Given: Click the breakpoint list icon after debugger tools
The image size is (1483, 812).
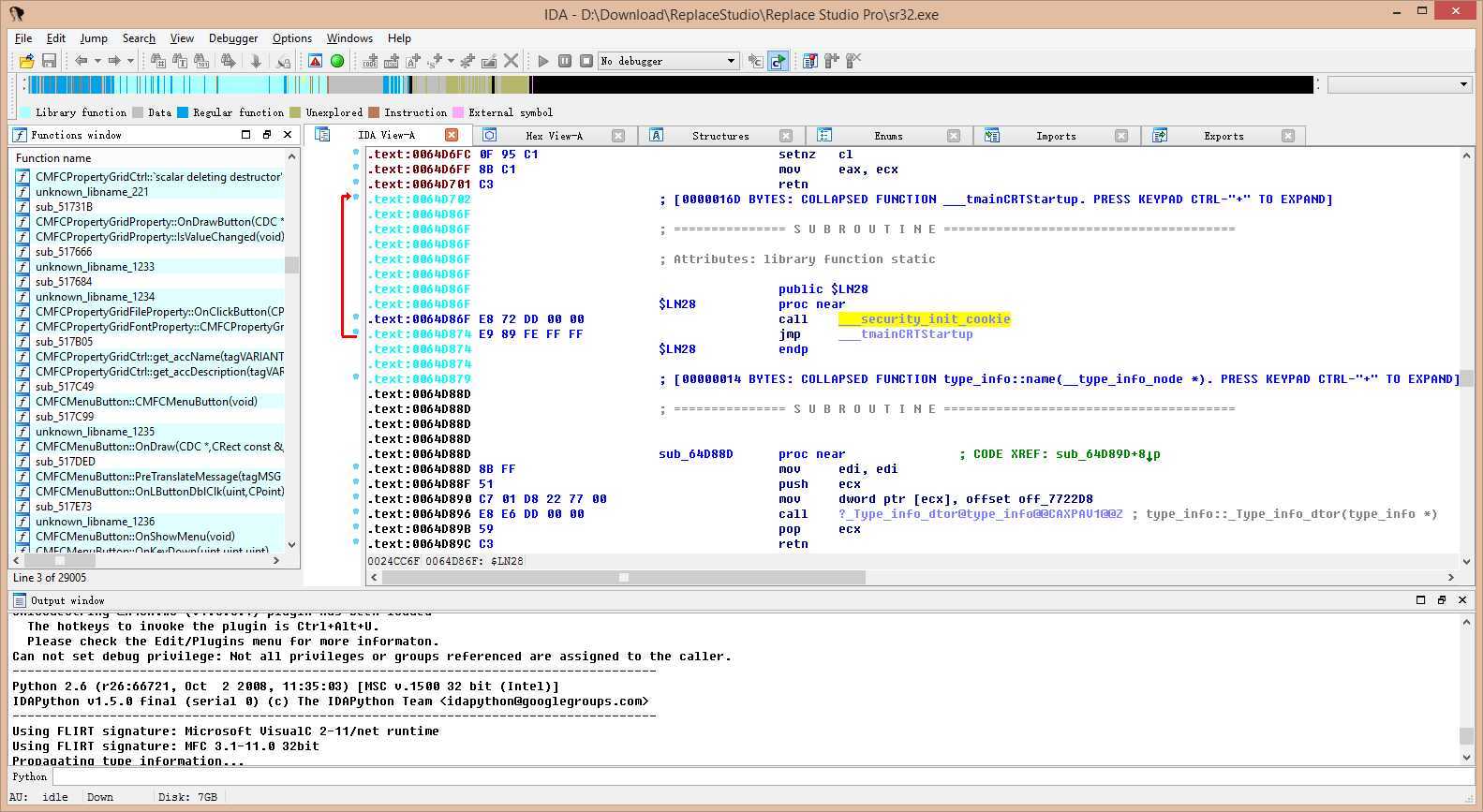Looking at the screenshot, I should tap(810, 61).
